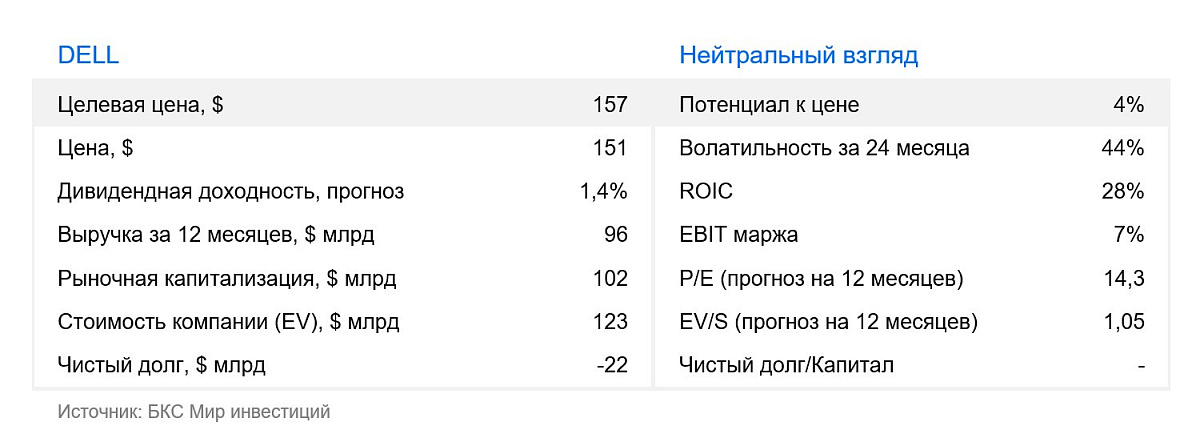This screenshot has width=1200, height=446.
Task: Select the "Дивидендная доходность, прогноз" label
Action: 231,192
